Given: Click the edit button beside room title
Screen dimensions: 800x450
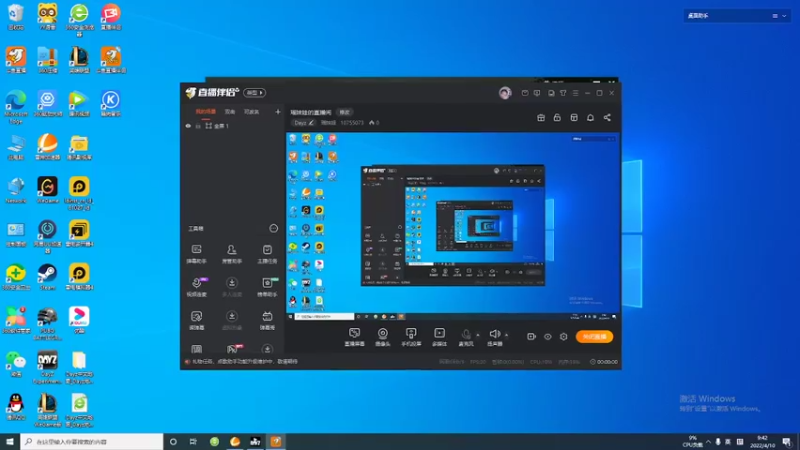Looking at the screenshot, I should coord(345,112).
